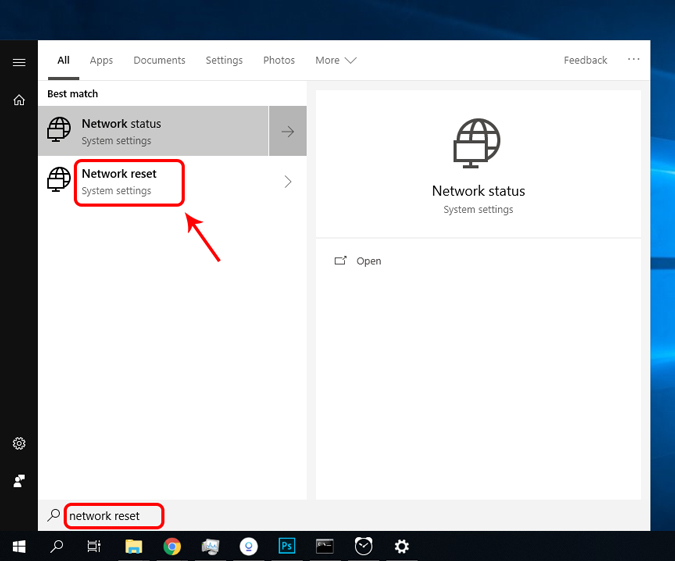Expand the hamburger menu in search sidebar
The height and width of the screenshot is (561, 675).
[19, 62]
